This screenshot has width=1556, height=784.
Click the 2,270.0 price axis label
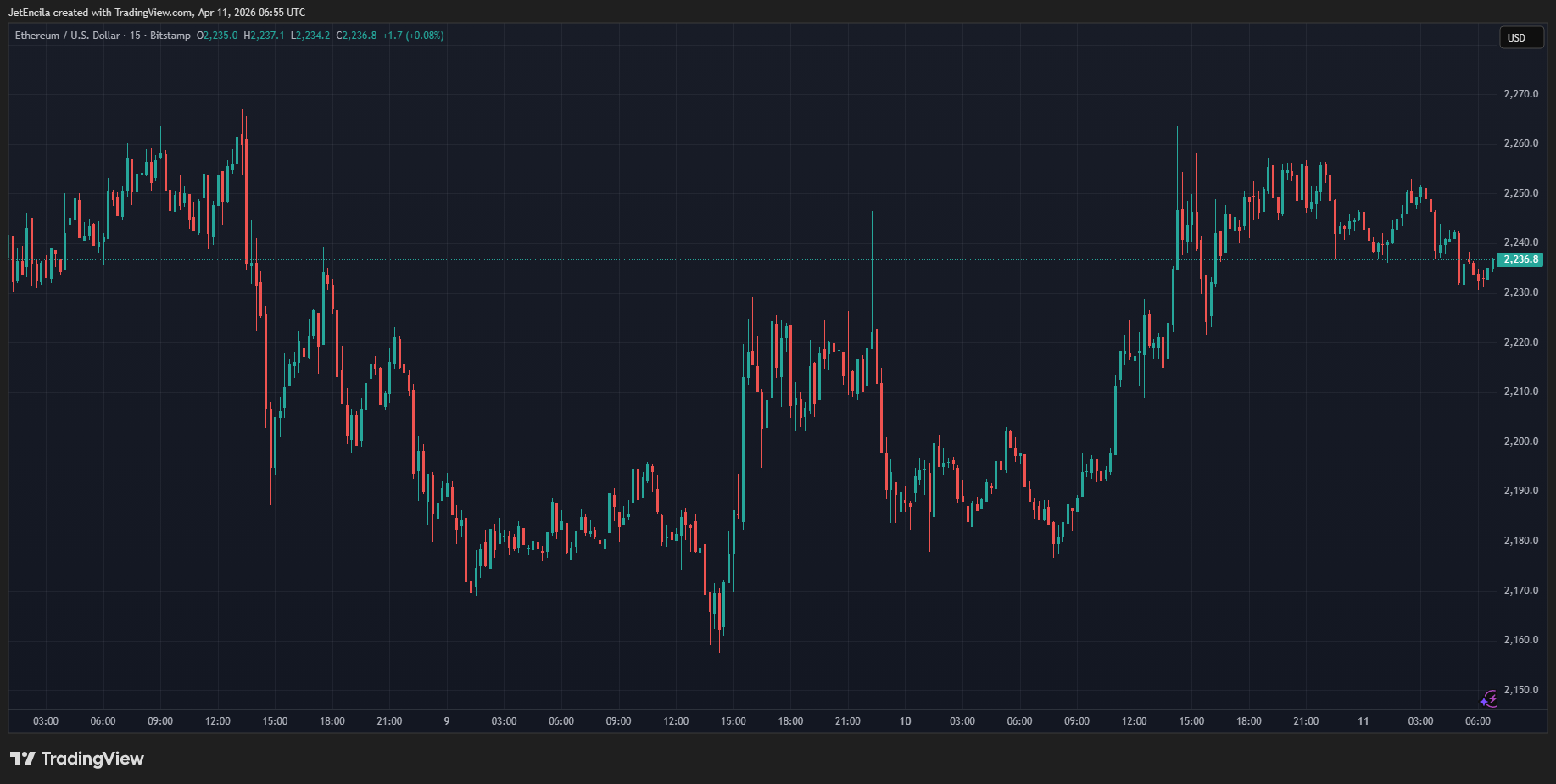(1520, 94)
